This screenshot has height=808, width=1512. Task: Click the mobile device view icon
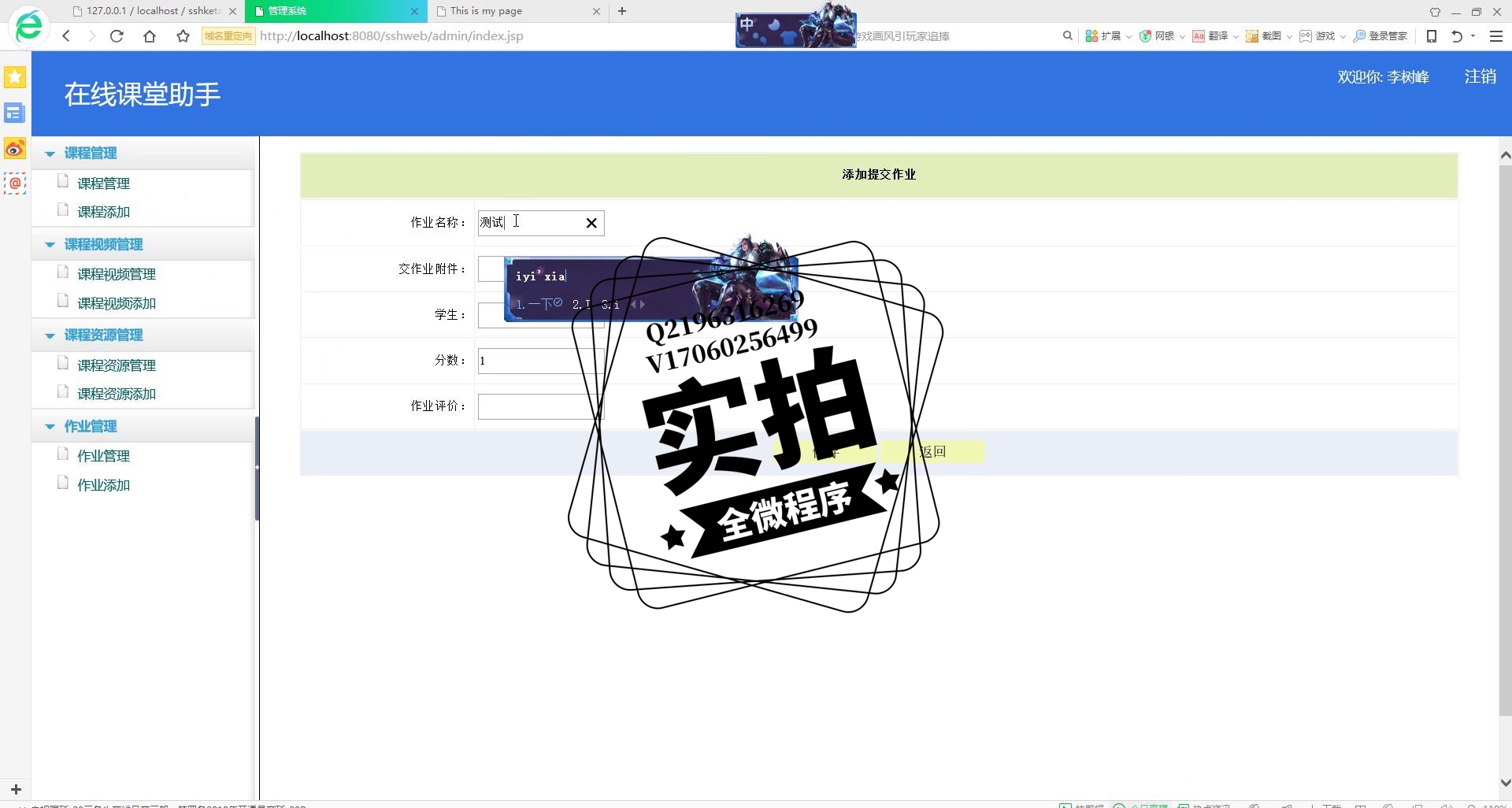tap(1432, 36)
